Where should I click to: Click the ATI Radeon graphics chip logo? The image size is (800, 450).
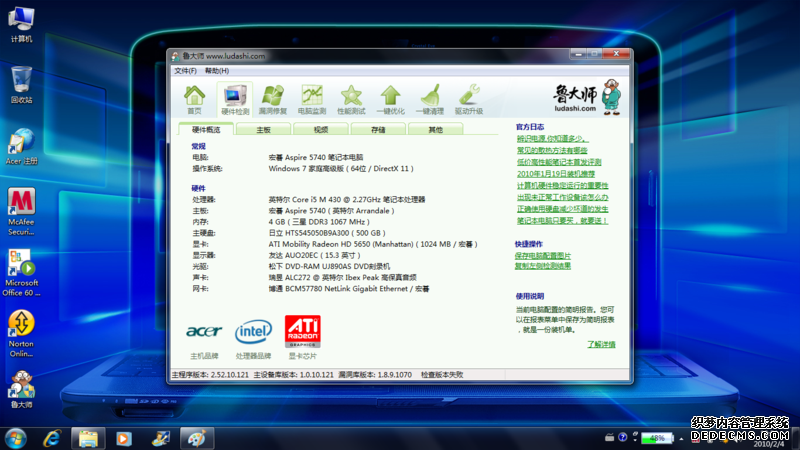click(302, 330)
